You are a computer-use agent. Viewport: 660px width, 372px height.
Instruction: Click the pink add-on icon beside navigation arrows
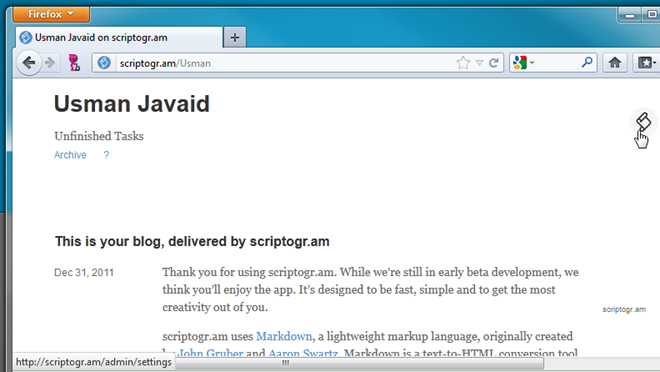[75, 63]
